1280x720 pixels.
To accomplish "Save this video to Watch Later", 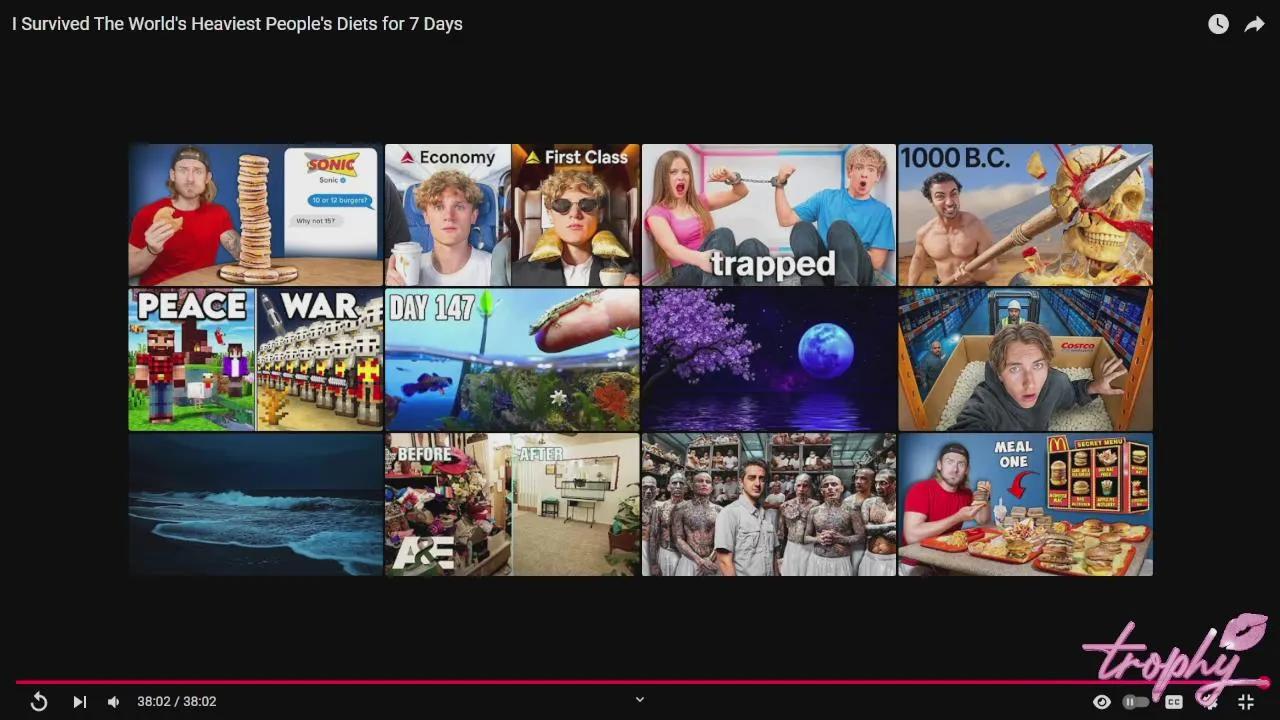I will coord(1218,23).
